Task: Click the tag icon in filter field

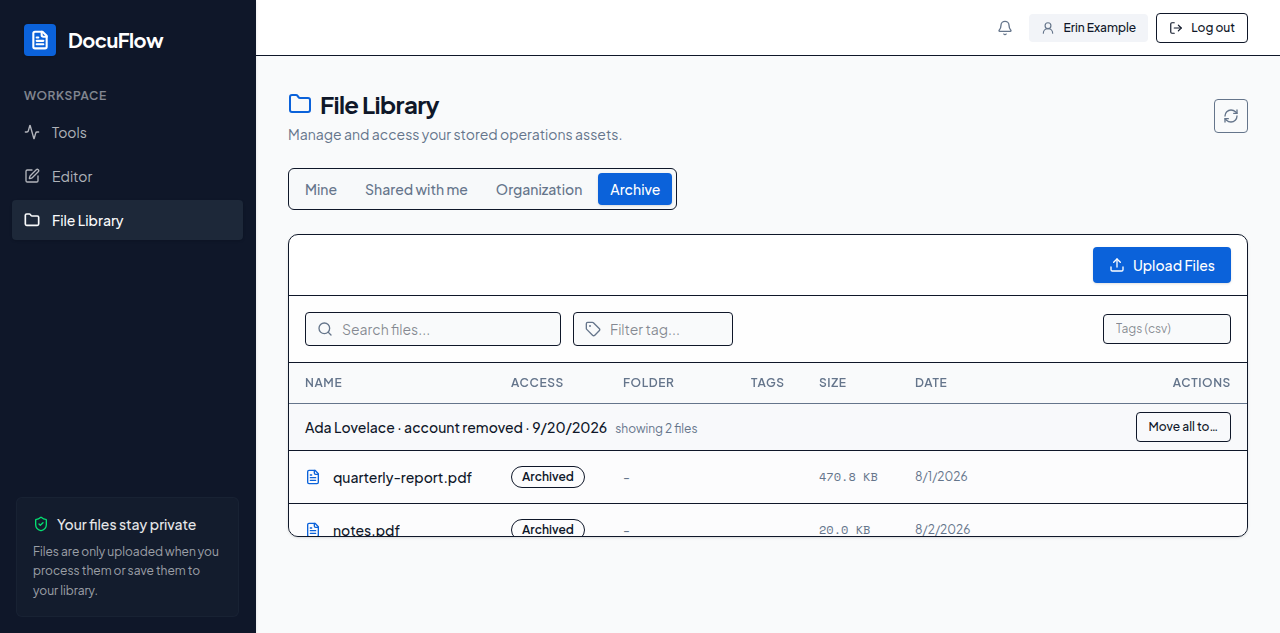Action: click(x=593, y=329)
